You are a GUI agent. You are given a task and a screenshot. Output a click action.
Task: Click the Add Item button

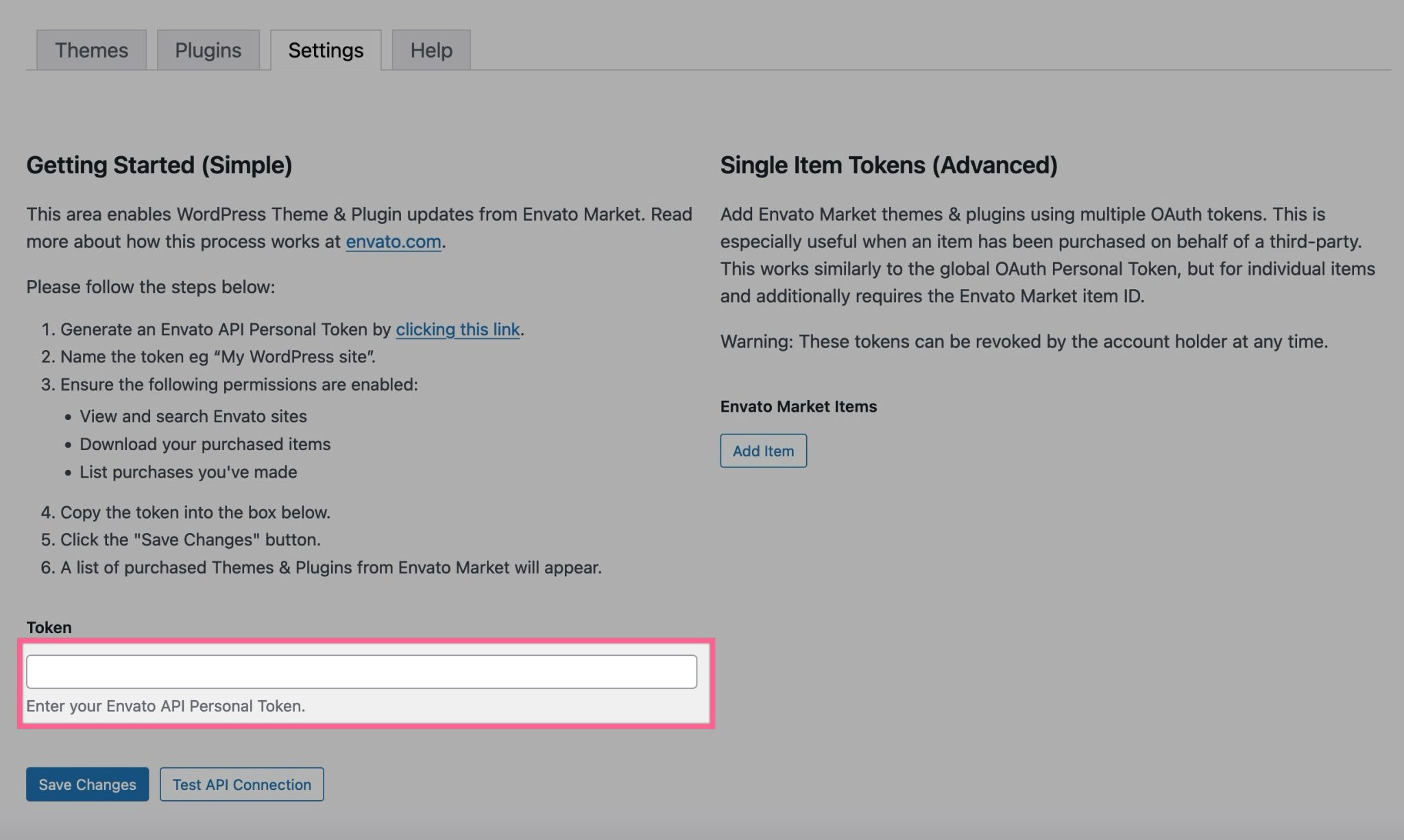(x=763, y=451)
